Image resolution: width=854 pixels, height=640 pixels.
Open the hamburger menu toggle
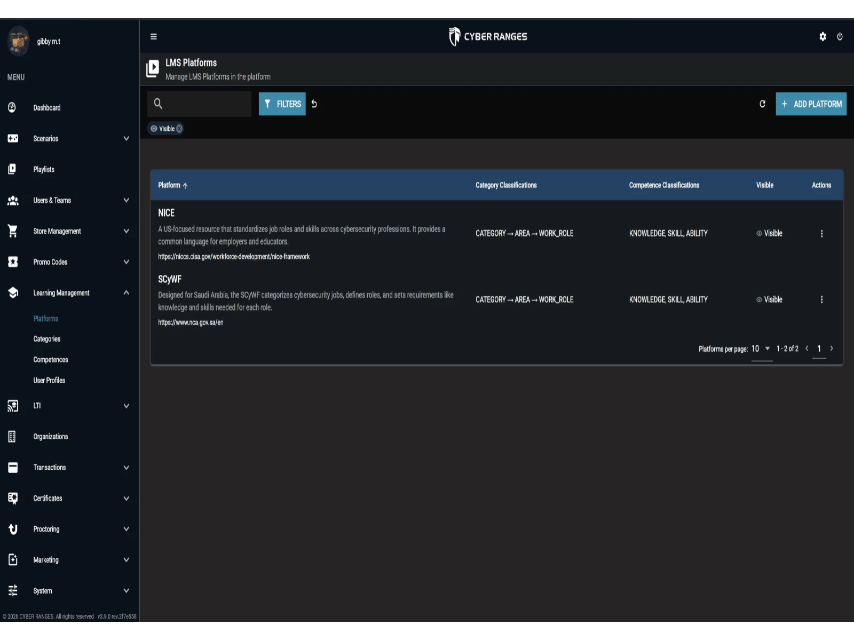tap(154, 36)
